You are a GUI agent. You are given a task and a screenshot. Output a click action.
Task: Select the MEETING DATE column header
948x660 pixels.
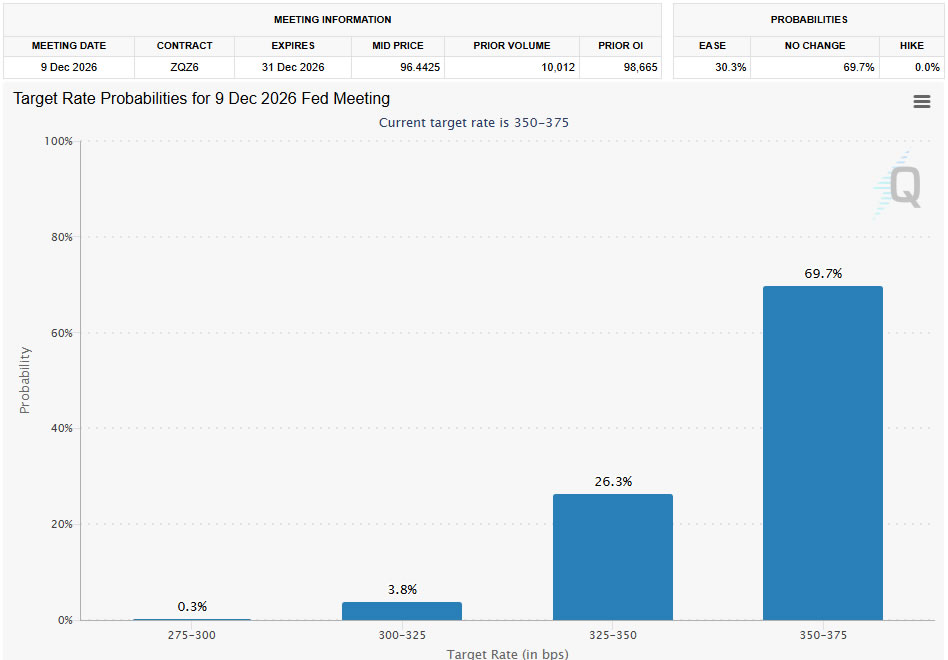[x=69, y=46]
